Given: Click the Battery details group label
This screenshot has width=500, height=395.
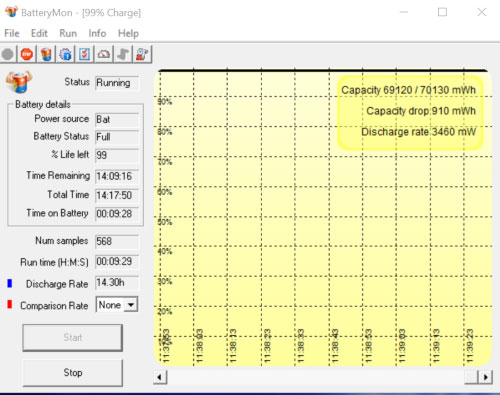Looking at the screenshot, I should point(43,104).
